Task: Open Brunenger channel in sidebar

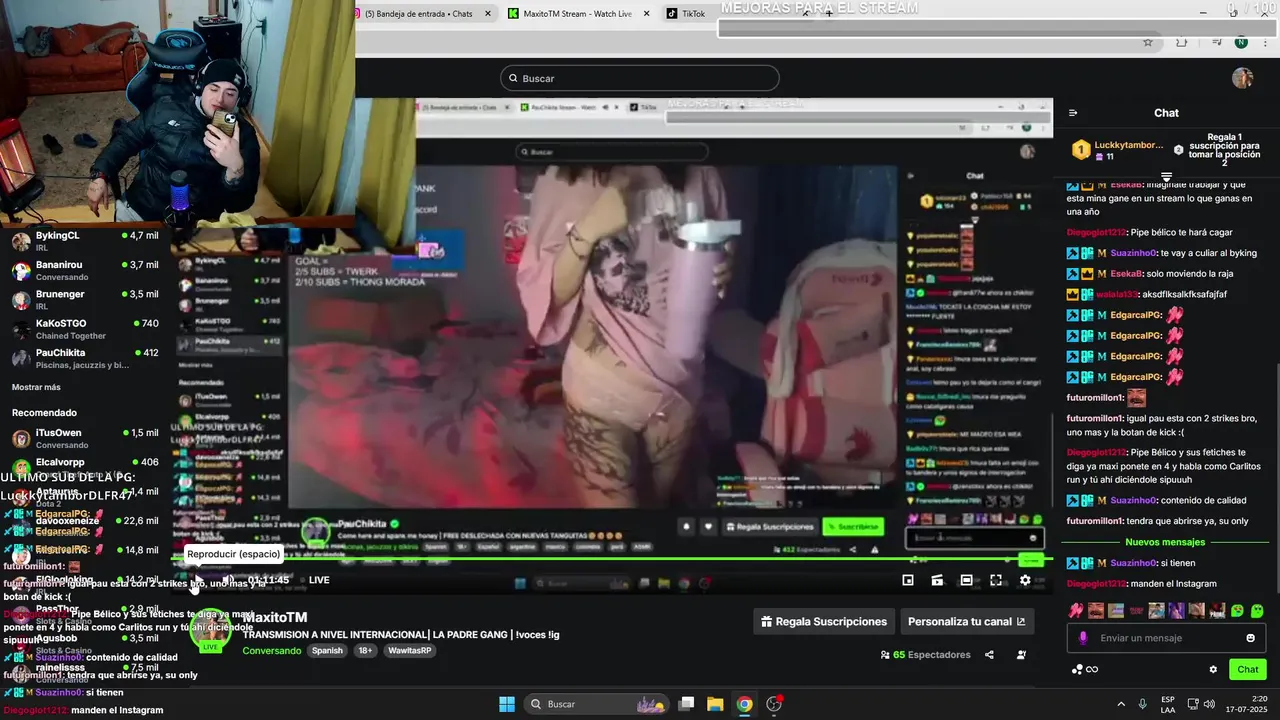Action: click(85, 299)
